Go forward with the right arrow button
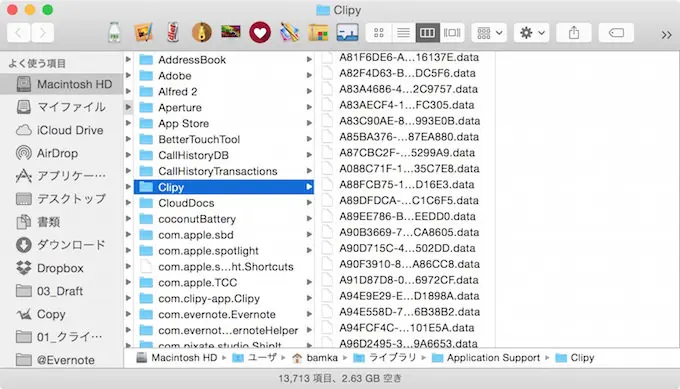The height and width of the screenshot is (389, 680). click(42, 33)
